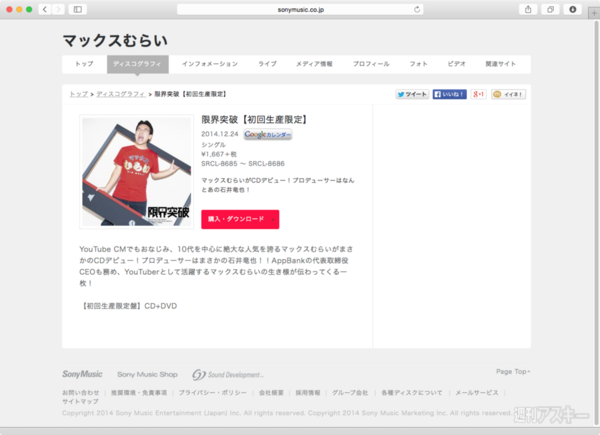Open the 限界突破 album cover image
Image resolution: width=600 pixels, height=435 pixels.
point(137,172)
